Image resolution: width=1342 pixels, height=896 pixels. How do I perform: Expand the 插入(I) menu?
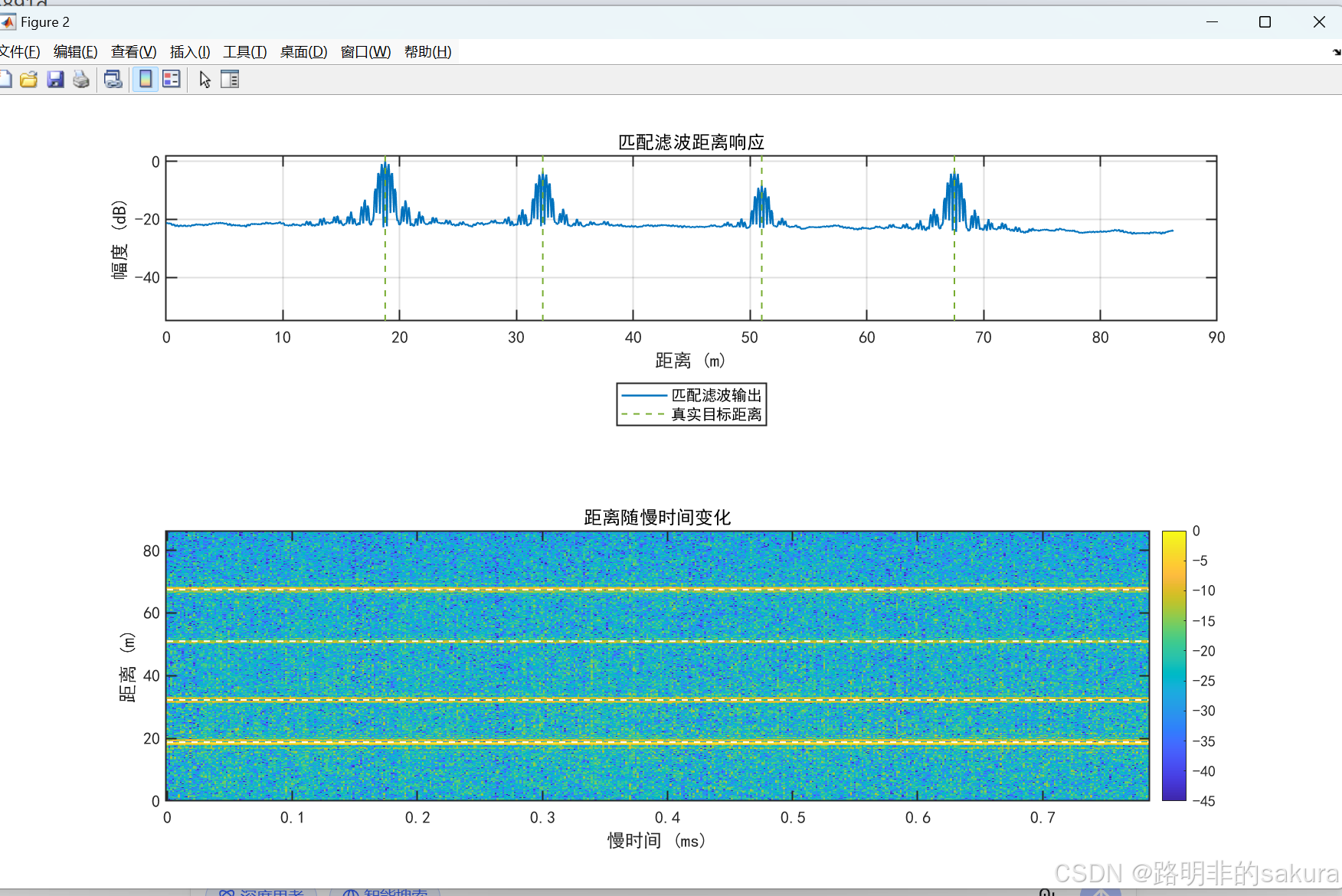(190, 51)
